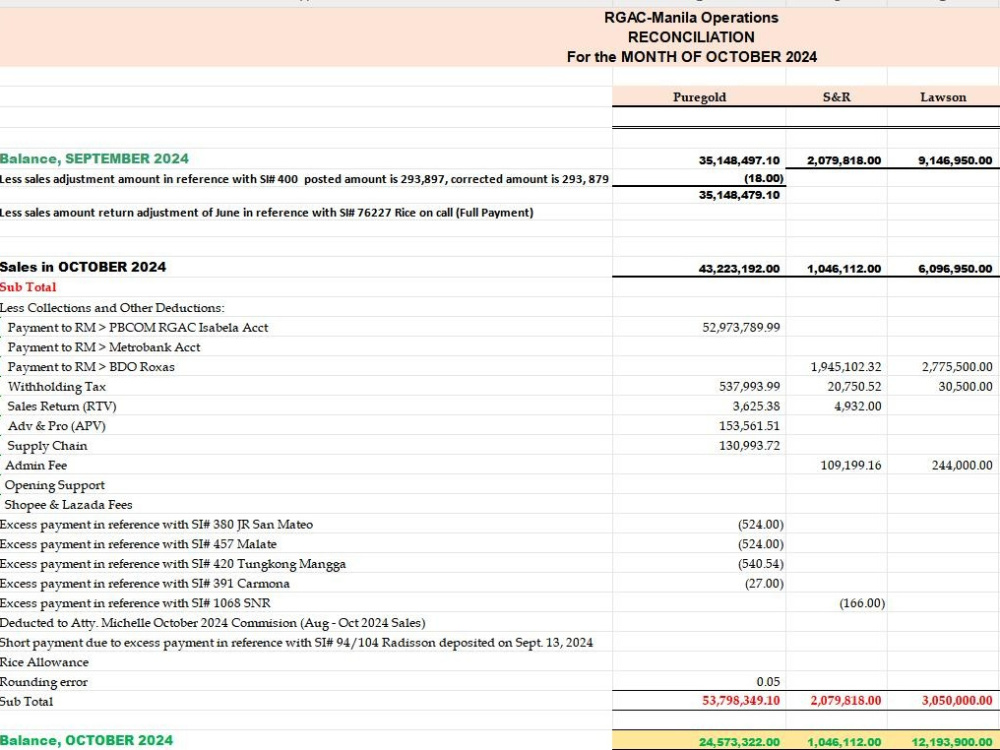The image size is (1000, 750).
Task: Select the 153,561.51 Adv & Pro cell
Action: [749, 426]
